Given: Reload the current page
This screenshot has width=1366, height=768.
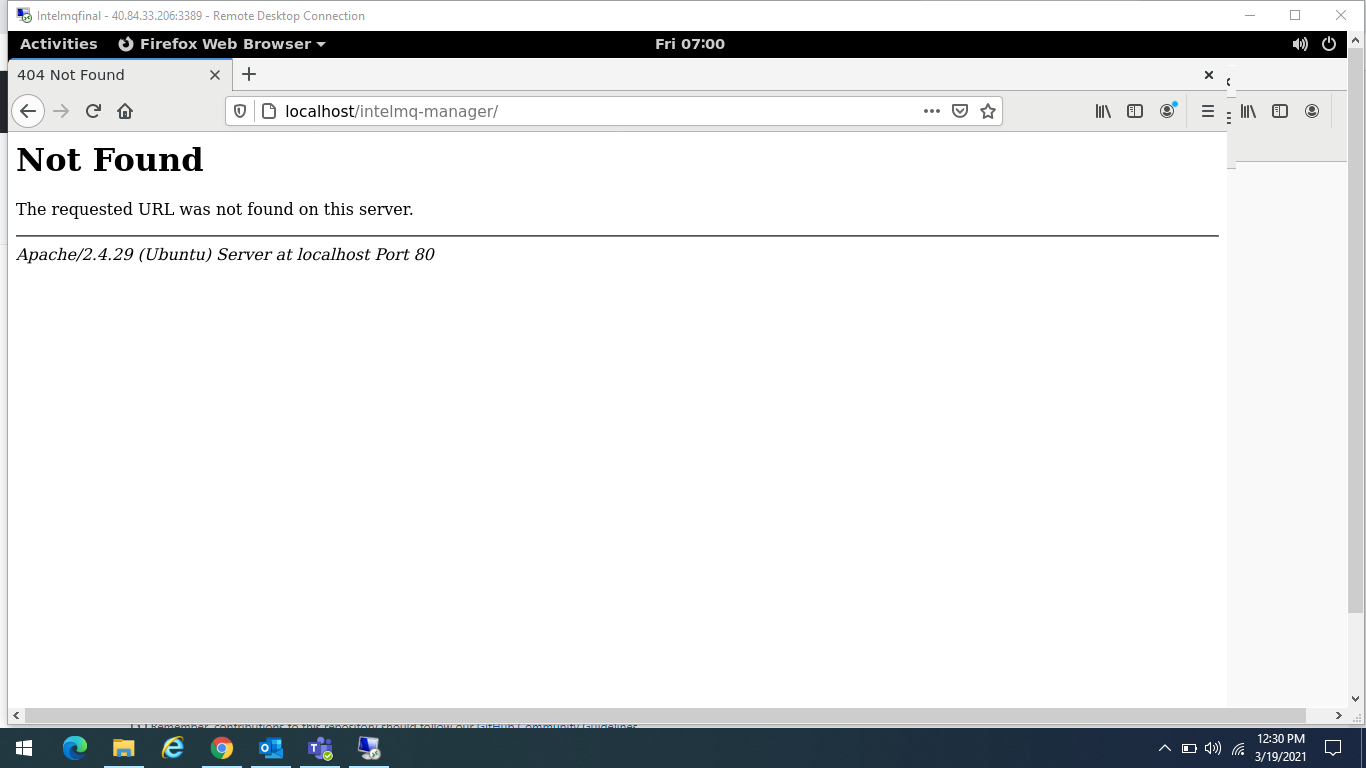Looking at the screenshot, I should coord(93,111).
